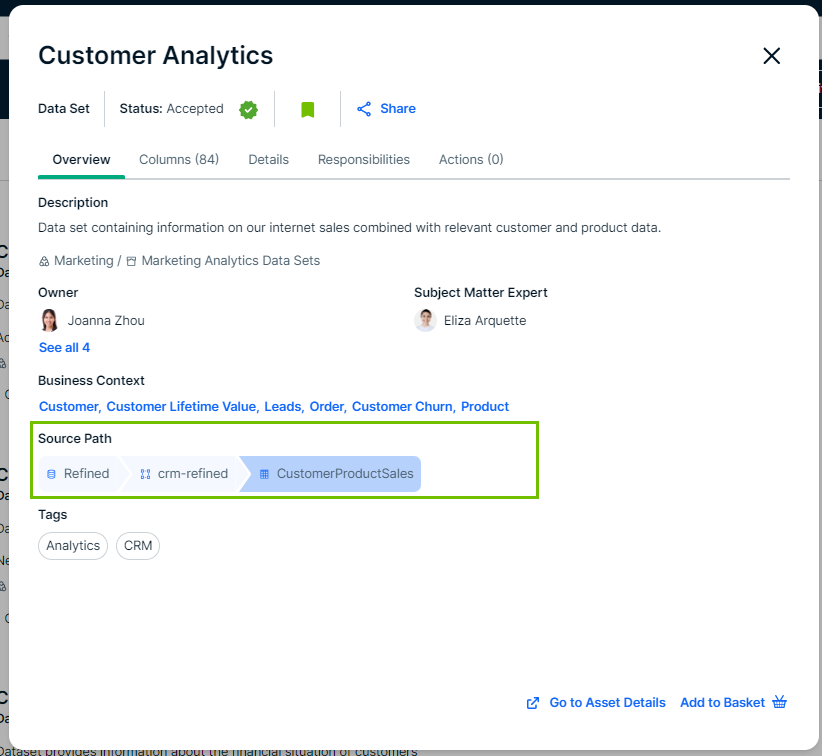Click Joanna Zhou's avatar
The height and width of the screenshot is (756, 822).
coord(49,321)
